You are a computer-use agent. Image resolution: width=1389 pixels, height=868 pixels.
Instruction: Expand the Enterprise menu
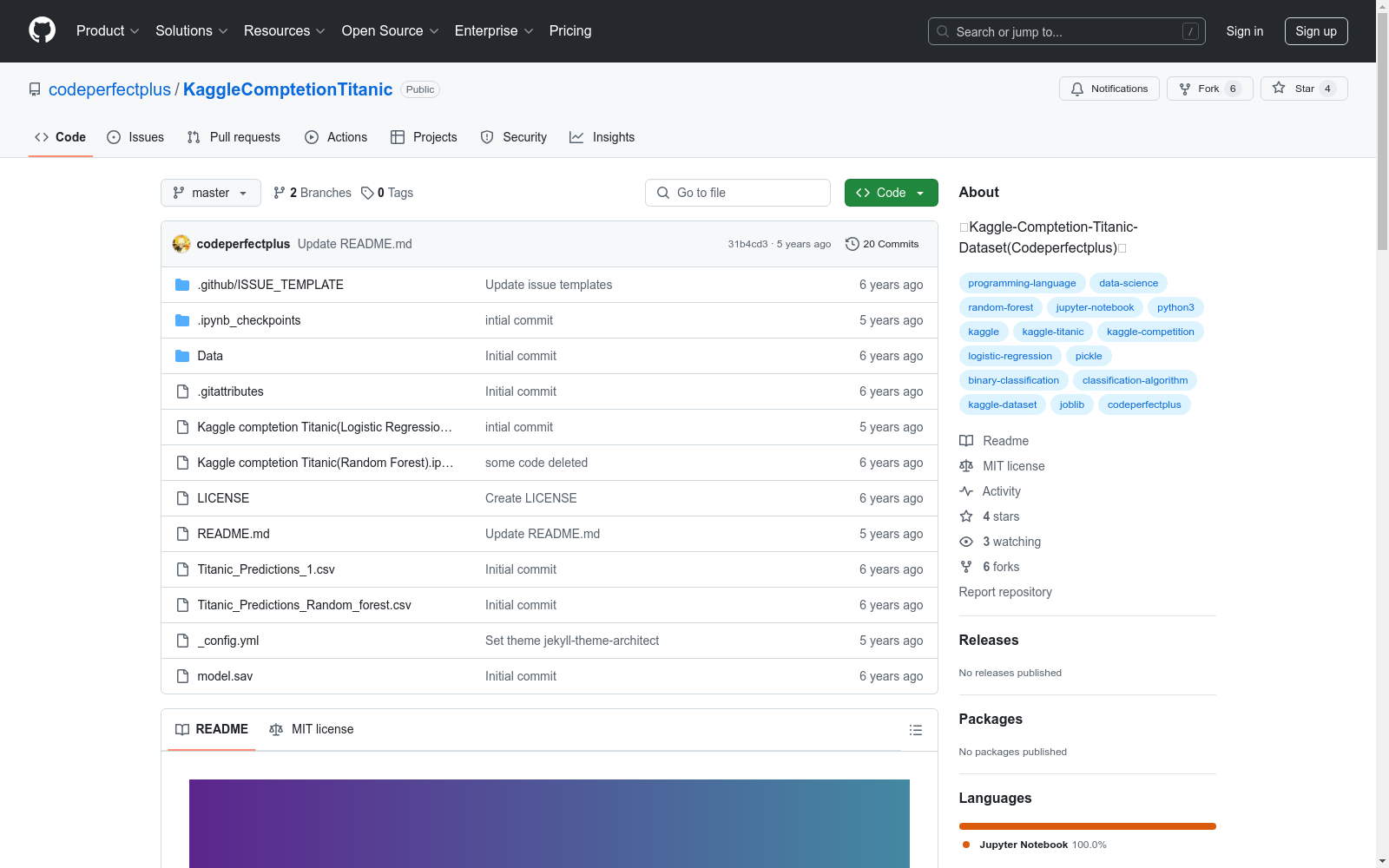click(x=494, y=30)
